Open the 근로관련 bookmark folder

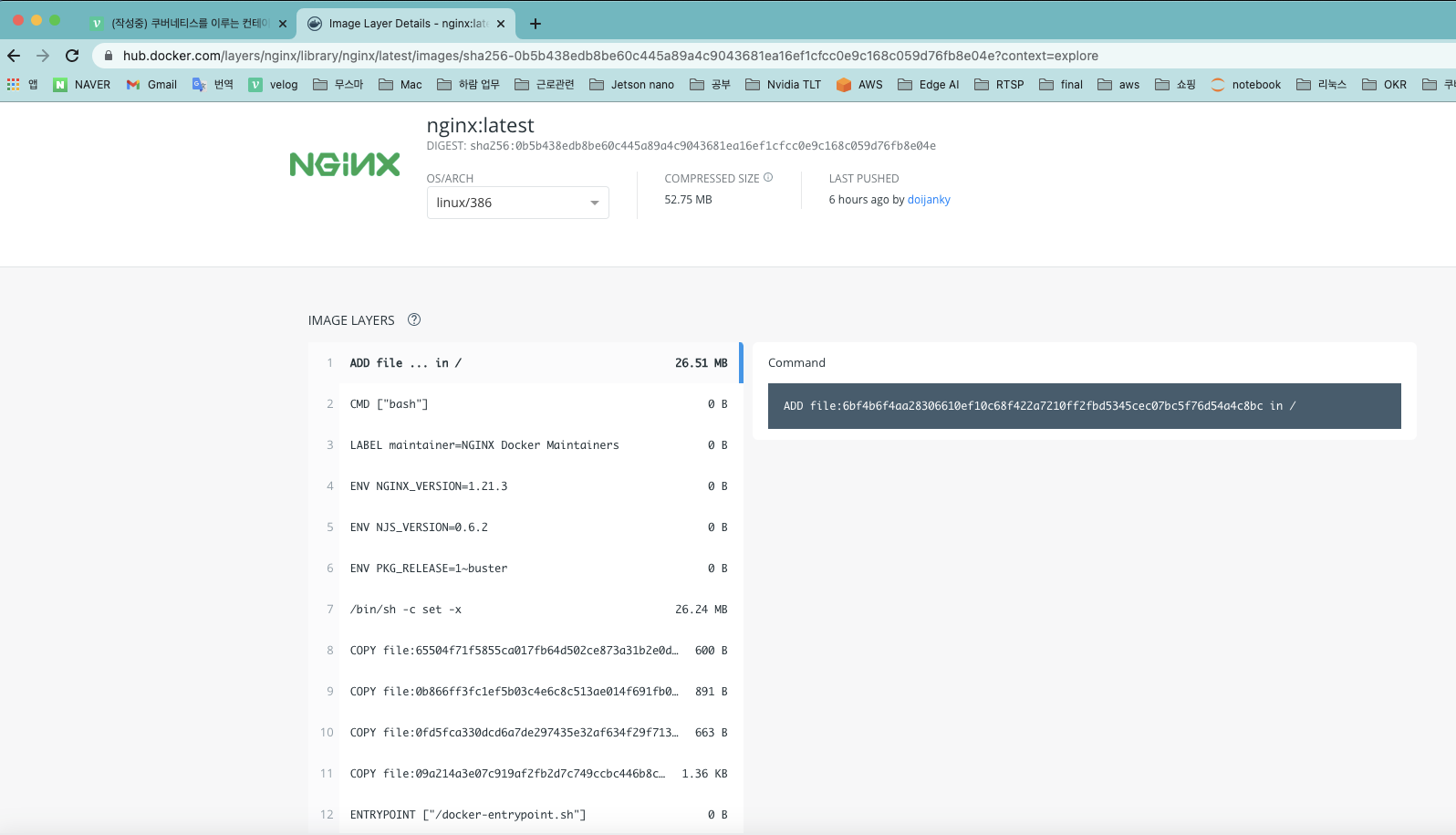click(x=545, y=84)
